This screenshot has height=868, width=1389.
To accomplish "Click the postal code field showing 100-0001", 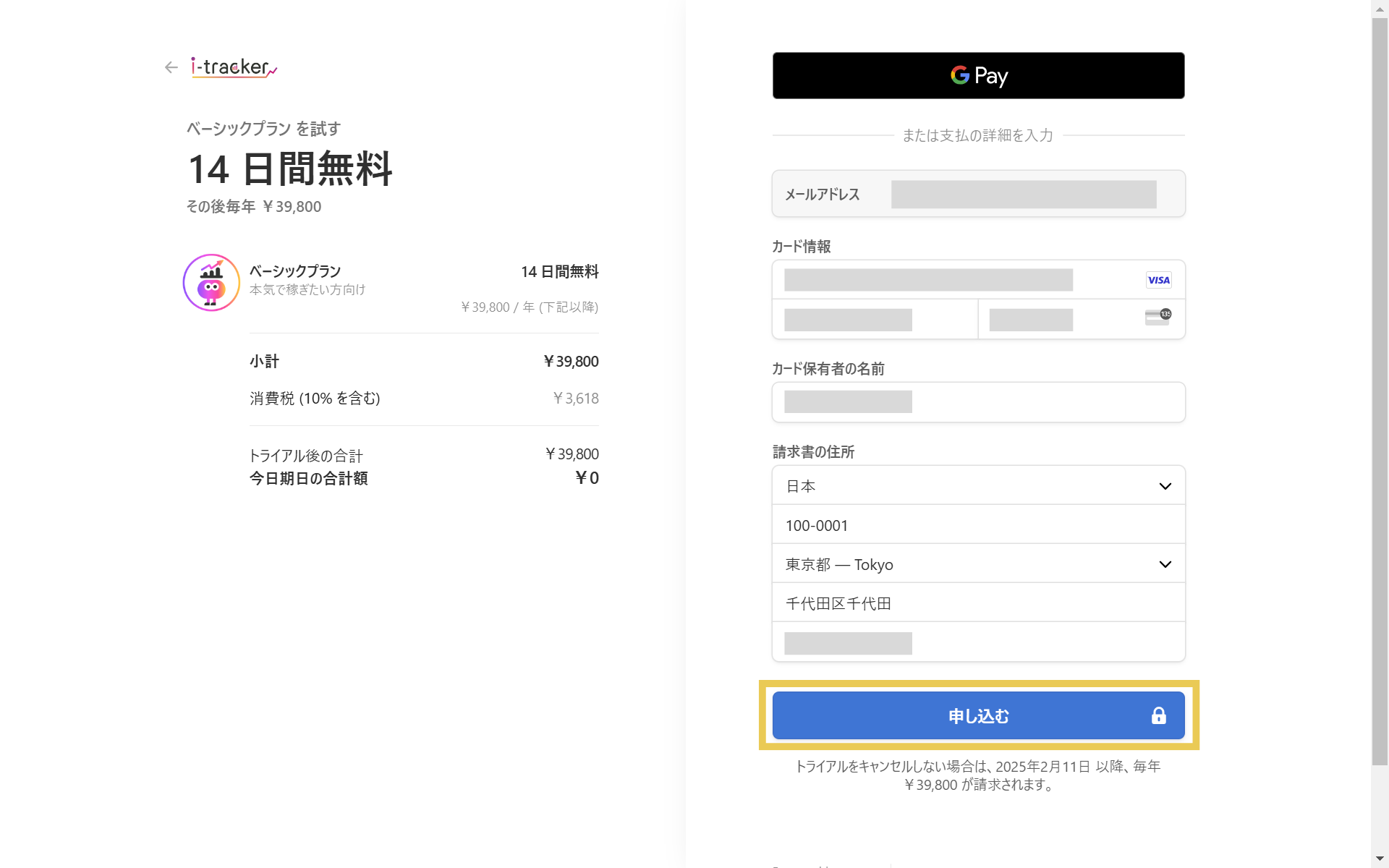I will pos(978,525).
